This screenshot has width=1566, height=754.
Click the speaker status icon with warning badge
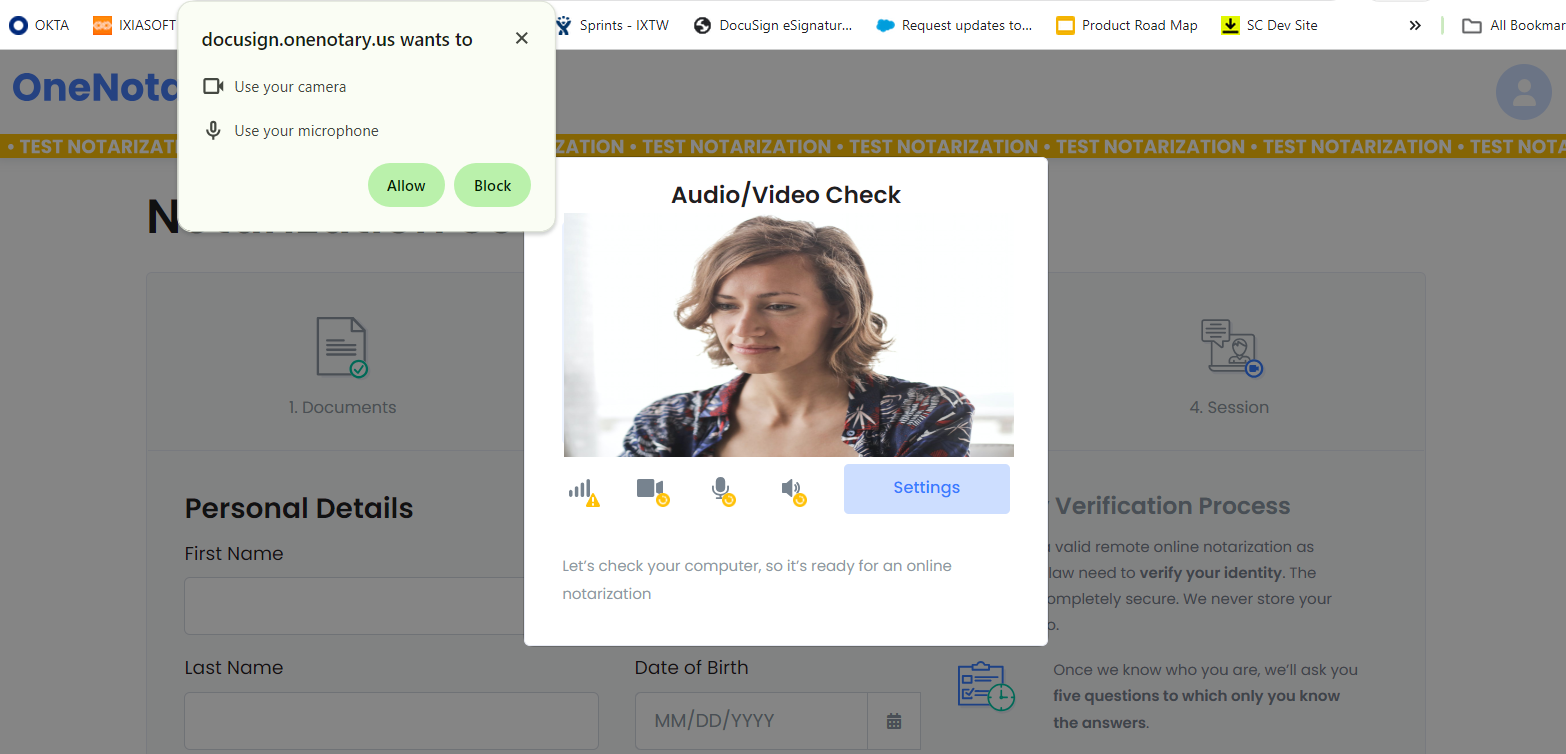pos(792,489)
